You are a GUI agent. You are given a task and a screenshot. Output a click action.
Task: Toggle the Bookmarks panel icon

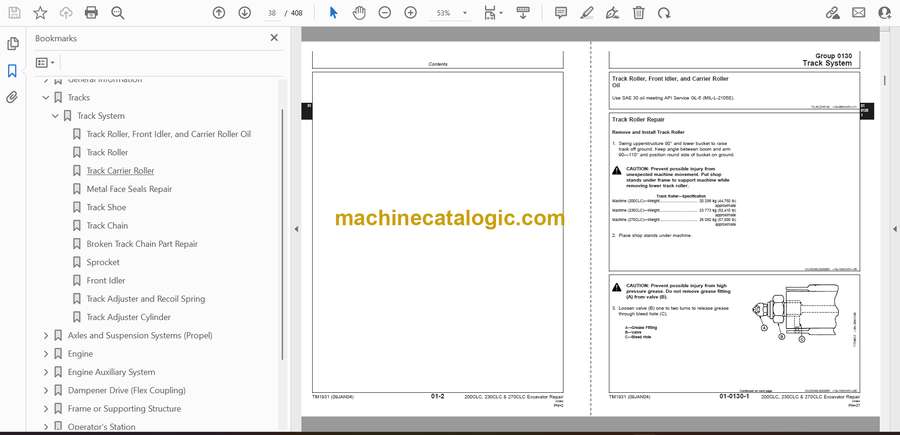tap(12, 71)
